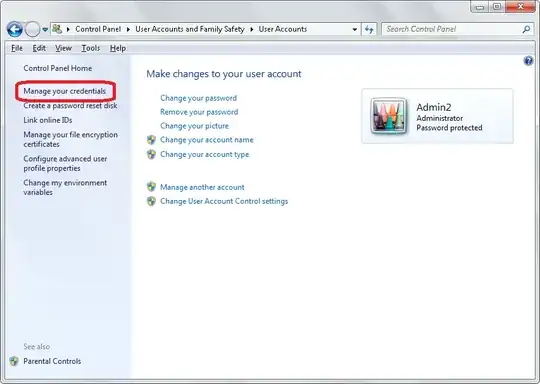Click the shield icon beside Manage another account
The image size is (540, 384).
(x=151, y=187)
